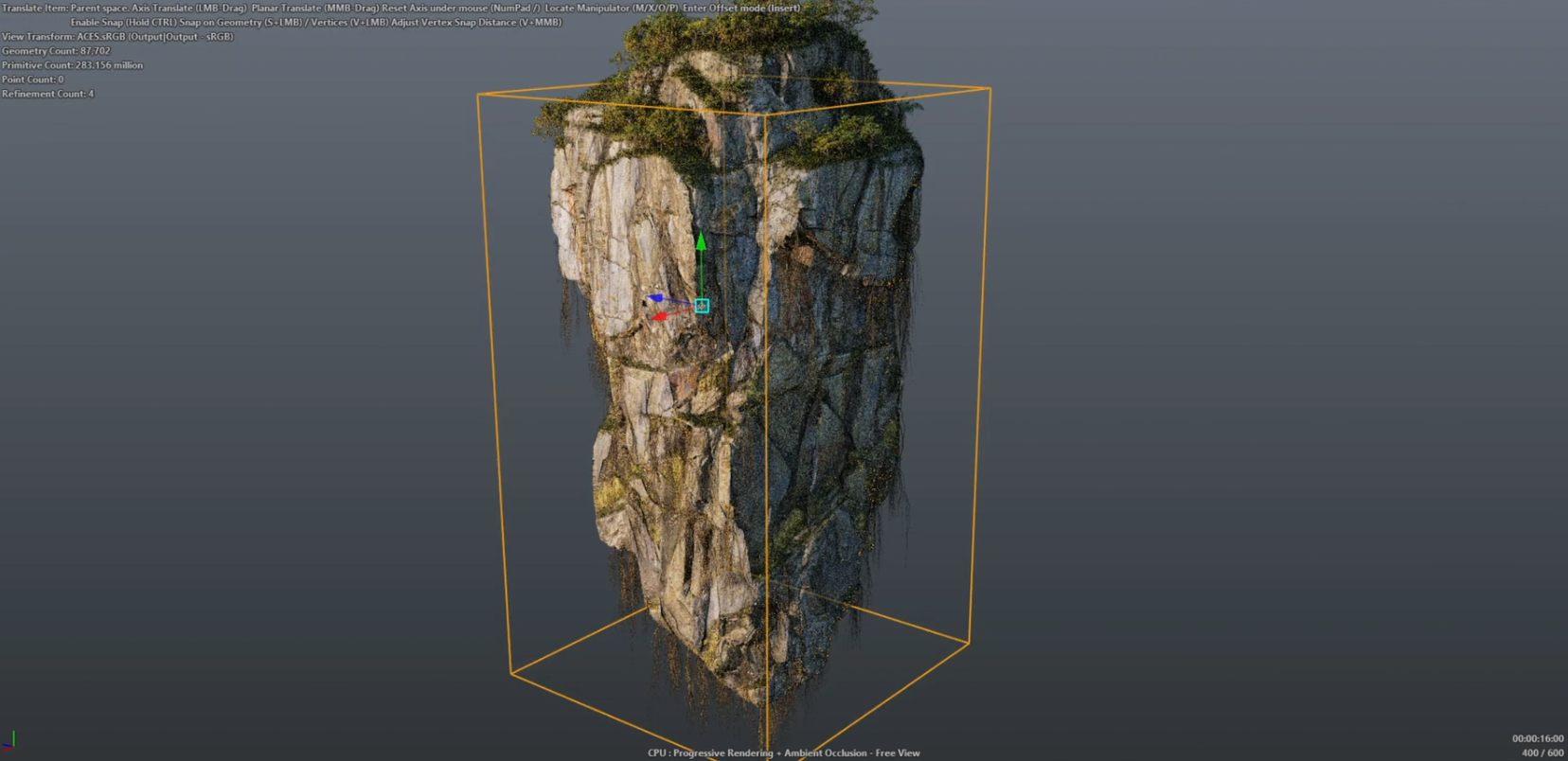Click the bounding box top front corner
Screen dimensions: 1568x761
(765, 115)
